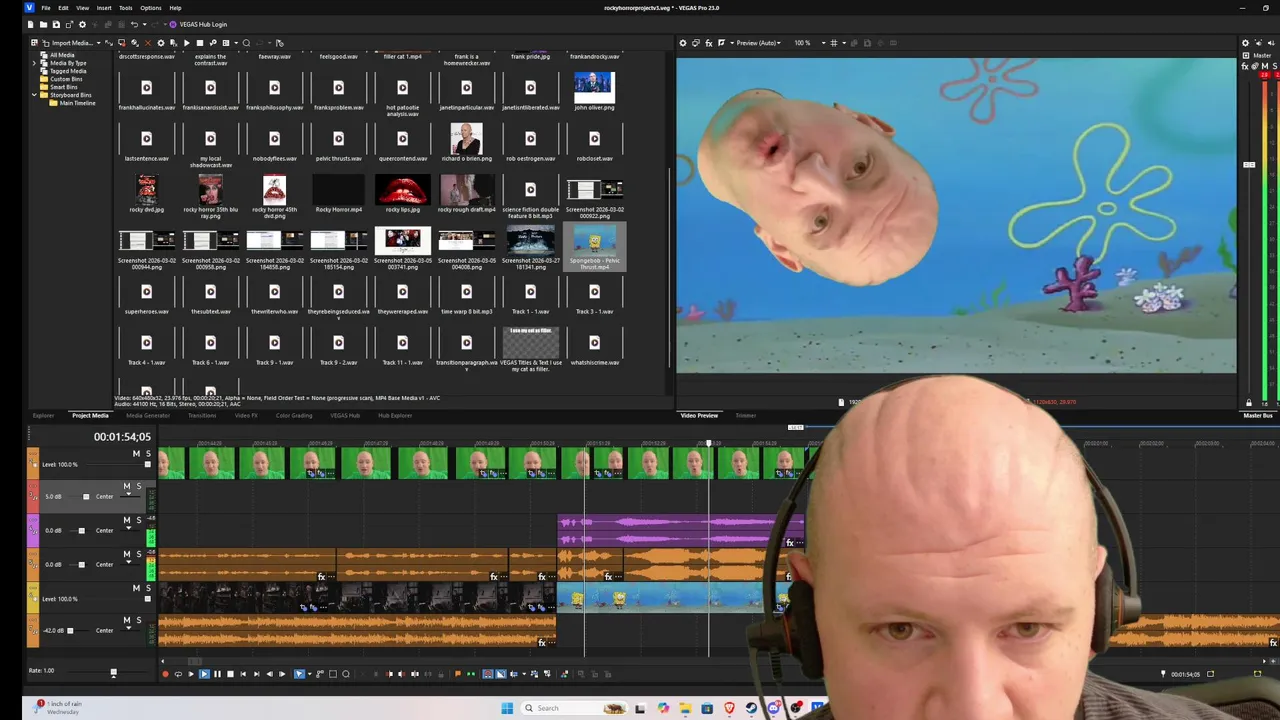Click the Insert Marker orange icon

point(457,674)
